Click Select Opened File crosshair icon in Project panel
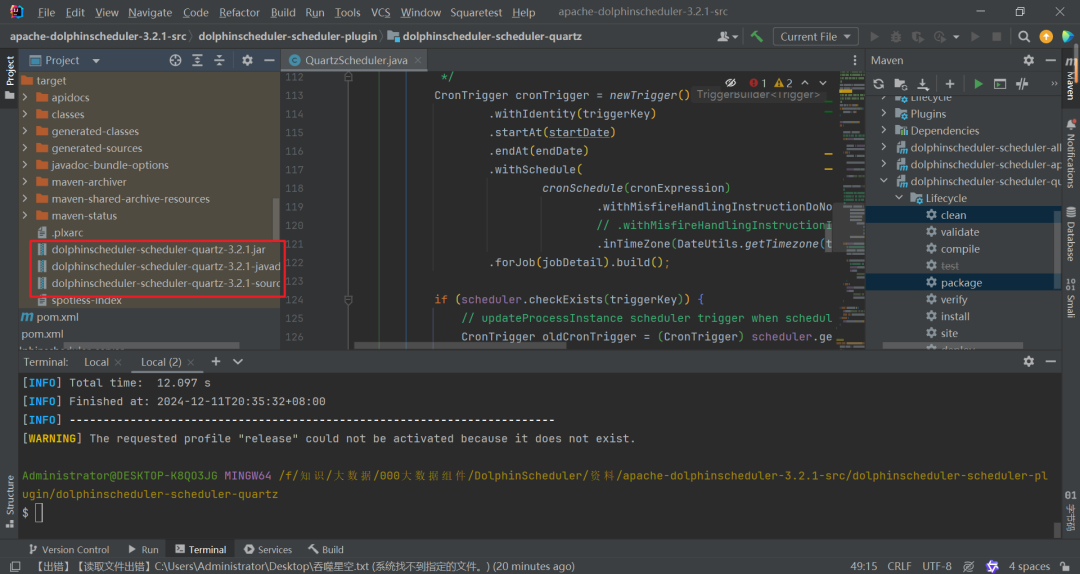This screenshot has height=574, width=1080. point(175,60)
